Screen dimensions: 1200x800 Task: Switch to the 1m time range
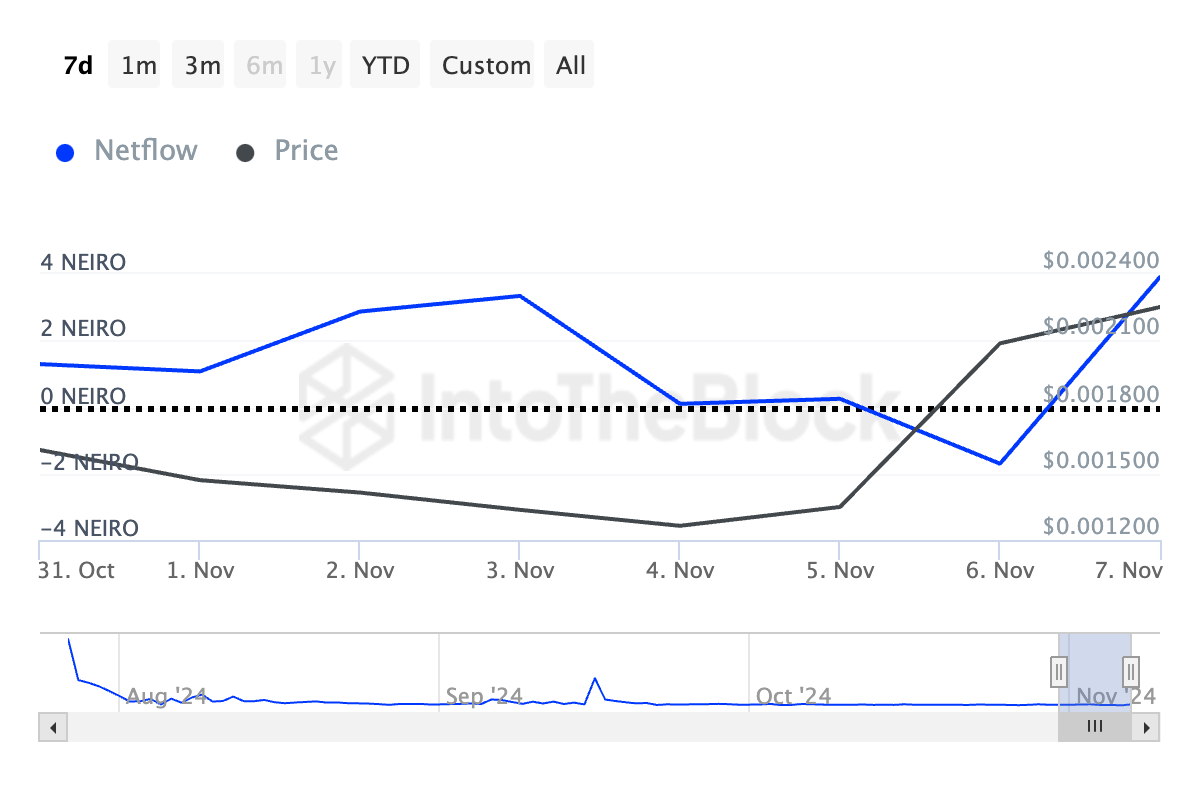coord(138,66)
